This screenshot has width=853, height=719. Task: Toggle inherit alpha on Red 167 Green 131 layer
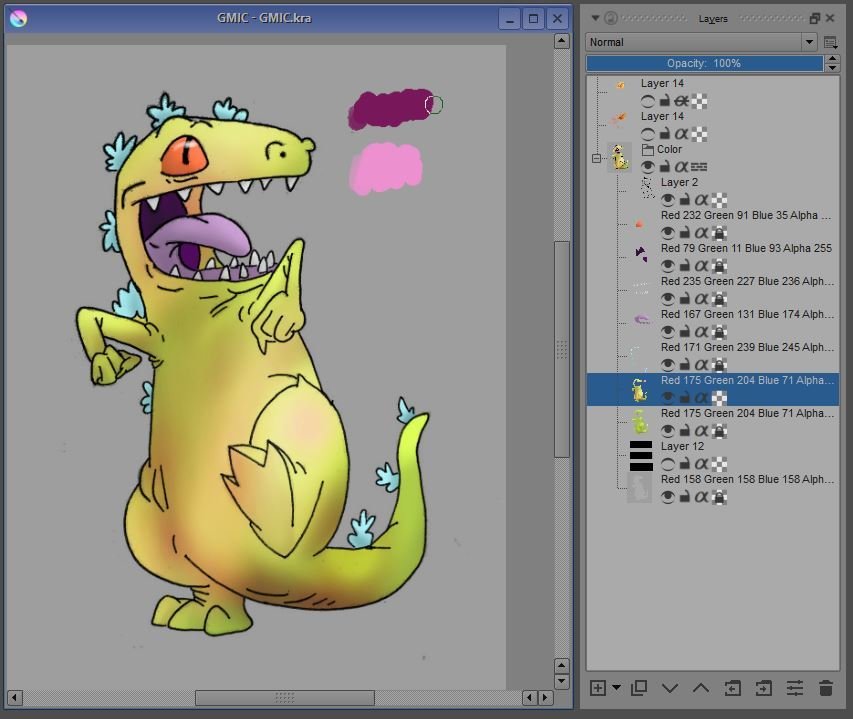[702, 332]
